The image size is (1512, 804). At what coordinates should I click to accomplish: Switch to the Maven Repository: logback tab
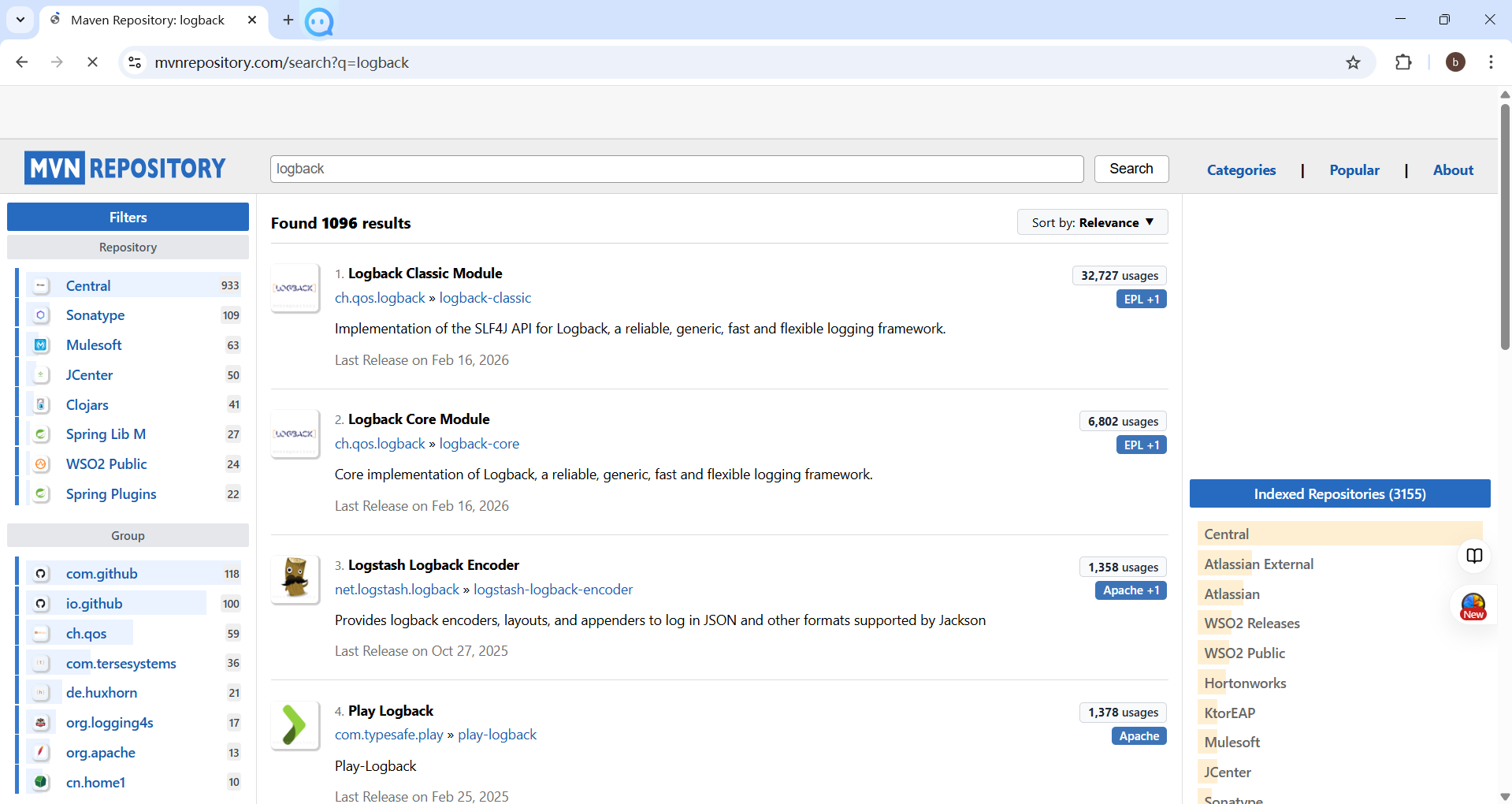point(147,20)
